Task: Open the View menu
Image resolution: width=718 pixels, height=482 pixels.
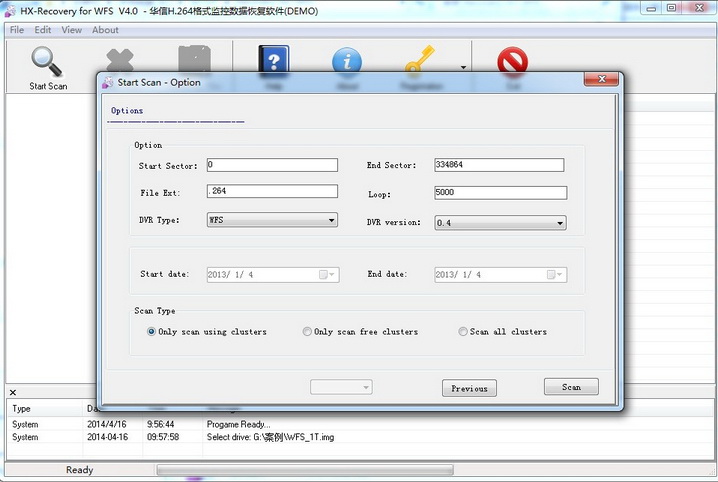Action: [71, 30]
